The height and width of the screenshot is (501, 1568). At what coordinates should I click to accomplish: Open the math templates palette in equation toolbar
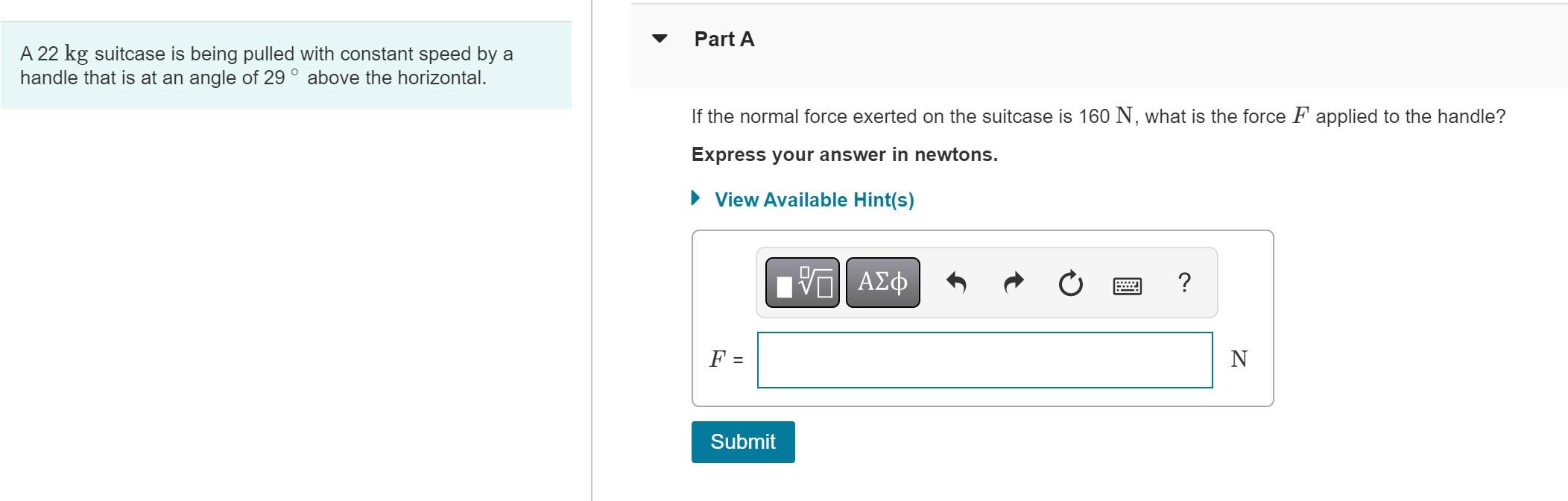point(801,282)
